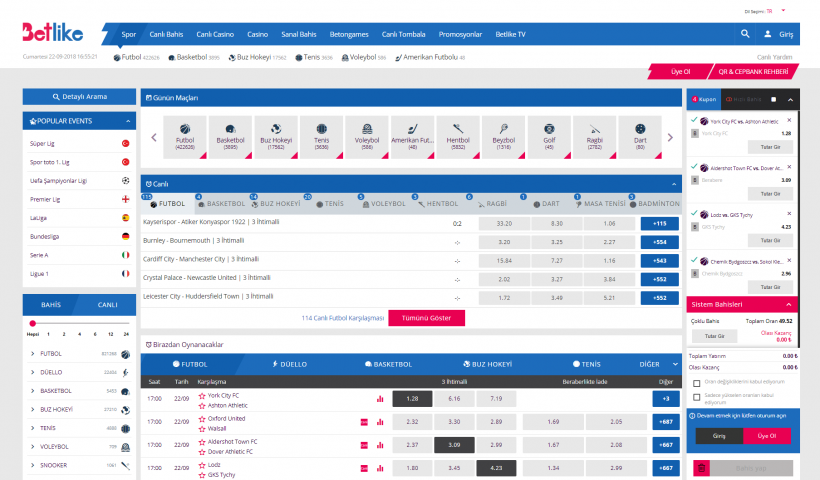Expand Snooker in sidebar sports tree
820x480 pixels.
point(32,465)
